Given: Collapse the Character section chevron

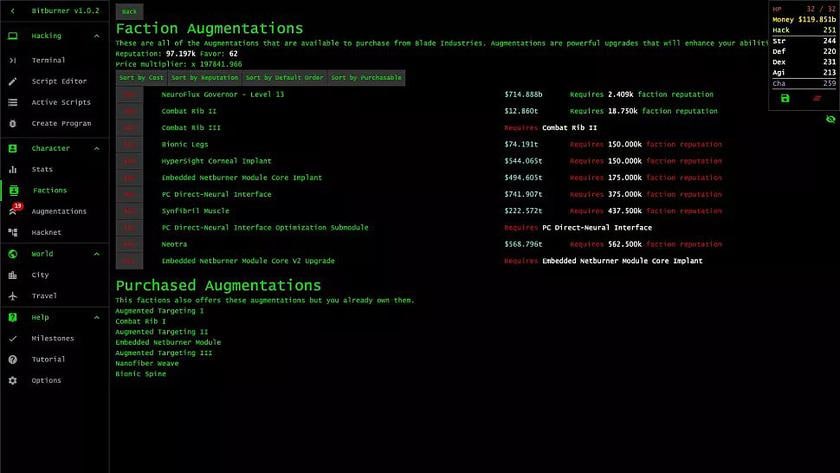Looking at the screenshot, I should [97, 148].
